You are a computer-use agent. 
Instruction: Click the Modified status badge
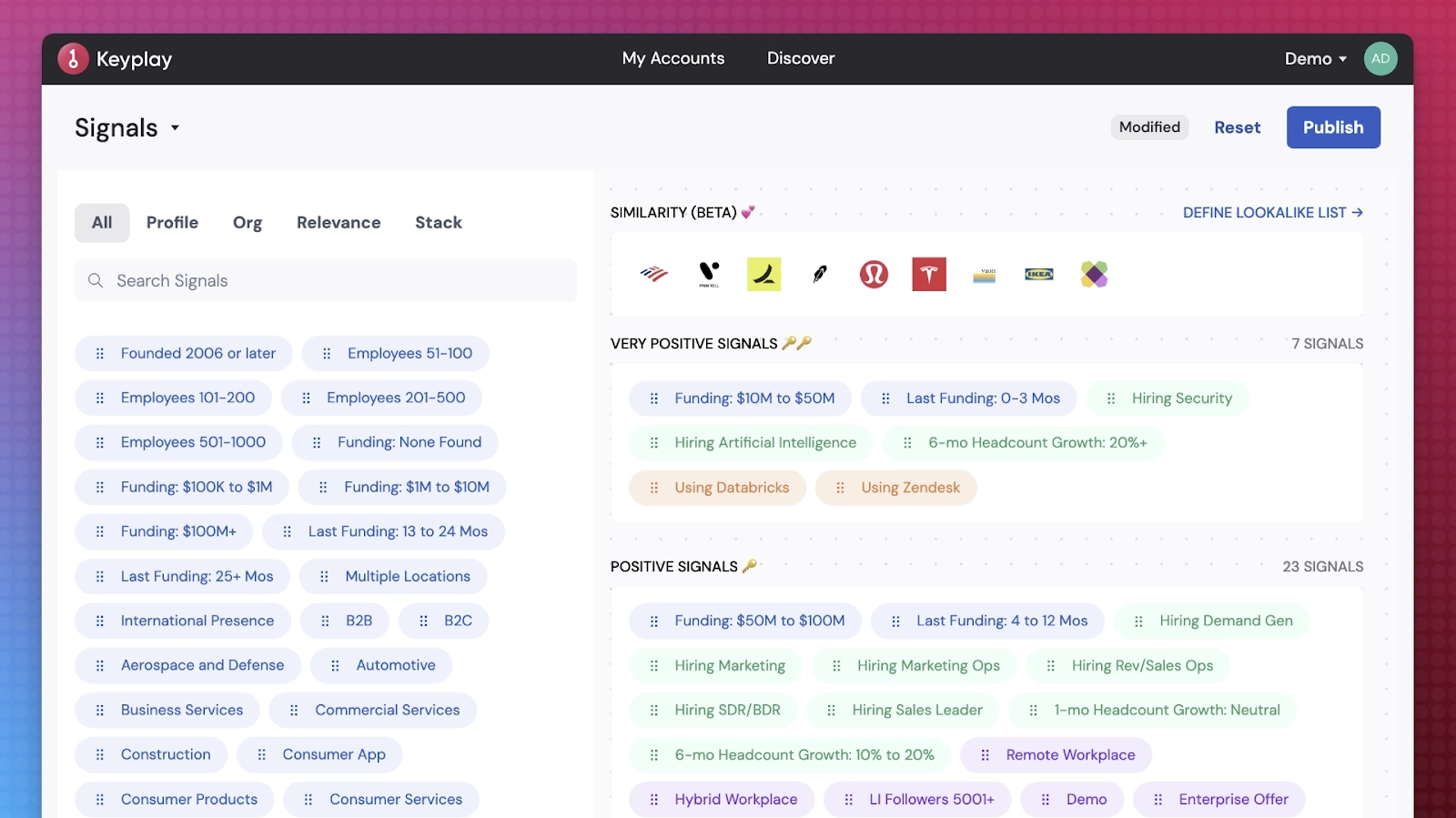point(1150,127)
